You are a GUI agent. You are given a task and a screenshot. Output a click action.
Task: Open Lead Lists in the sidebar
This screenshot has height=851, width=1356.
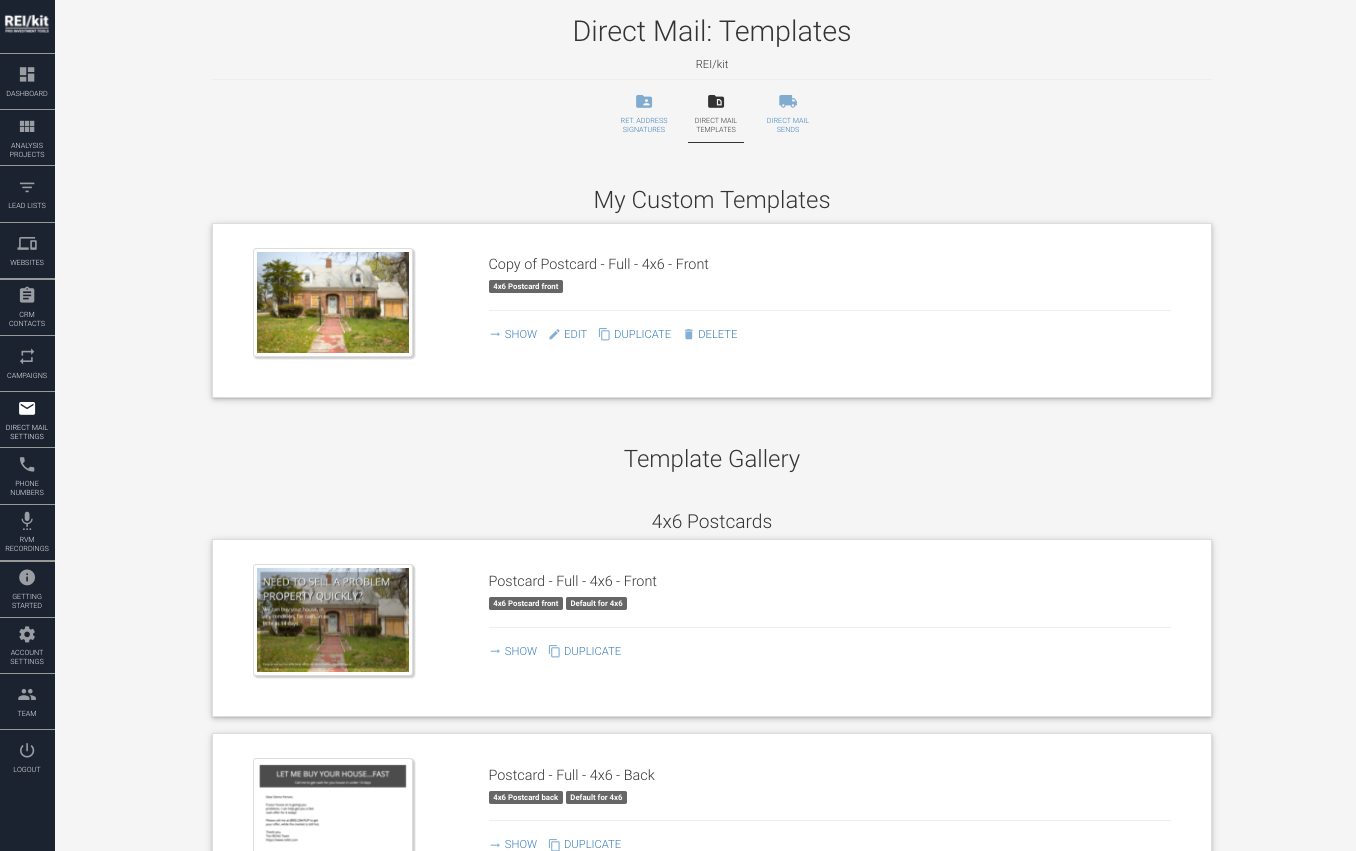27,193
